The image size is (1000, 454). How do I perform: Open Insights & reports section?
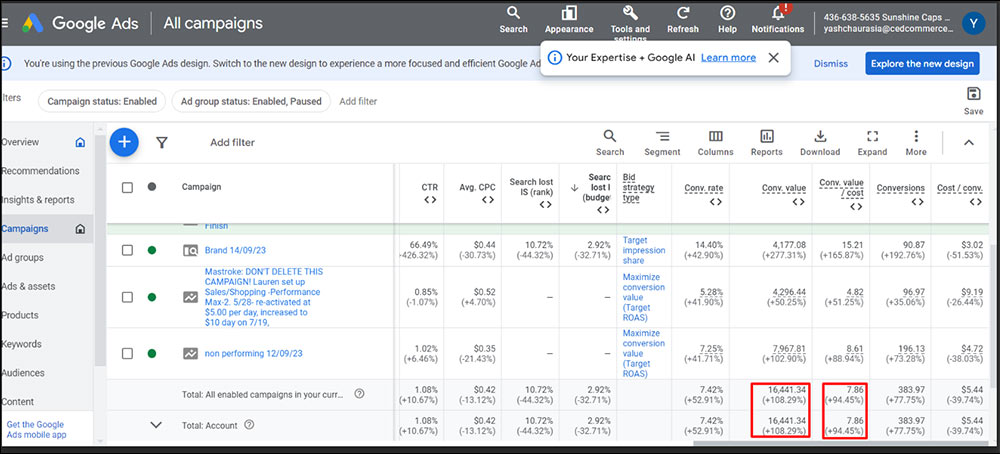[x=38, y=200]
